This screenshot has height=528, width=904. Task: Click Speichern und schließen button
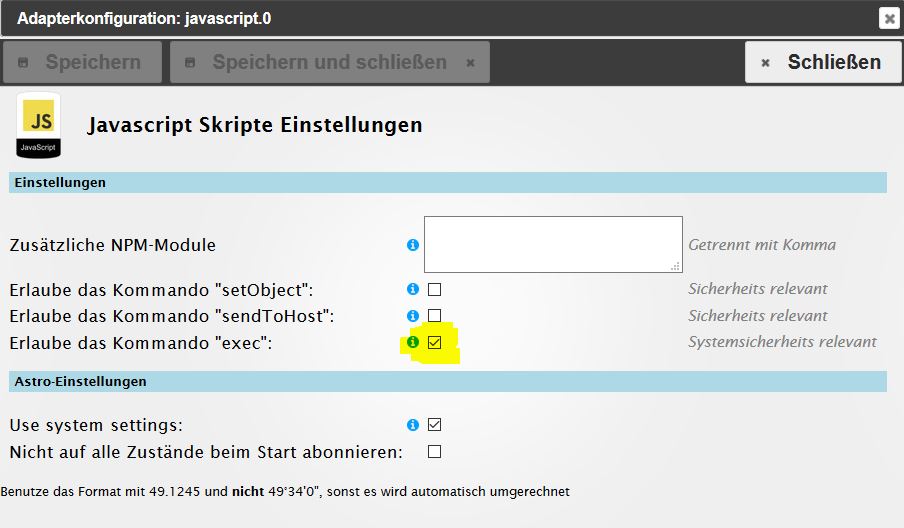point(330,62)
